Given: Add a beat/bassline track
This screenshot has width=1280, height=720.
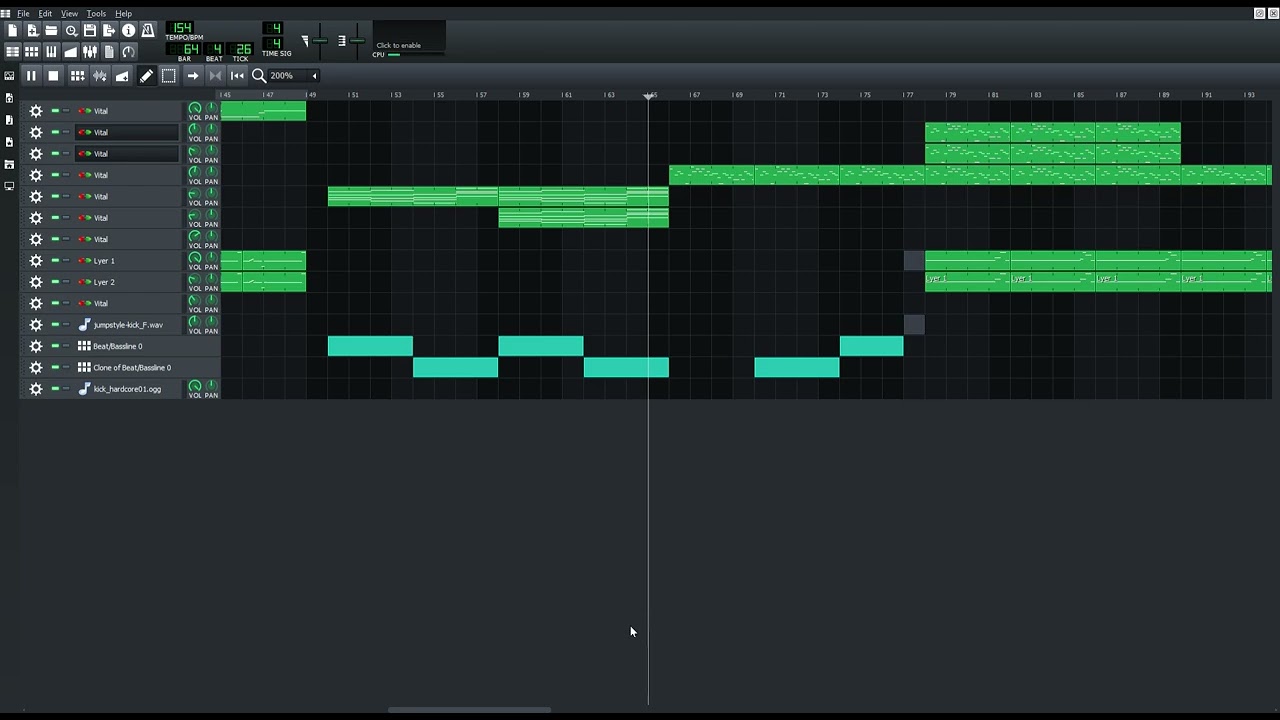Looking at the screenshot, I should [x=77, y=76].
